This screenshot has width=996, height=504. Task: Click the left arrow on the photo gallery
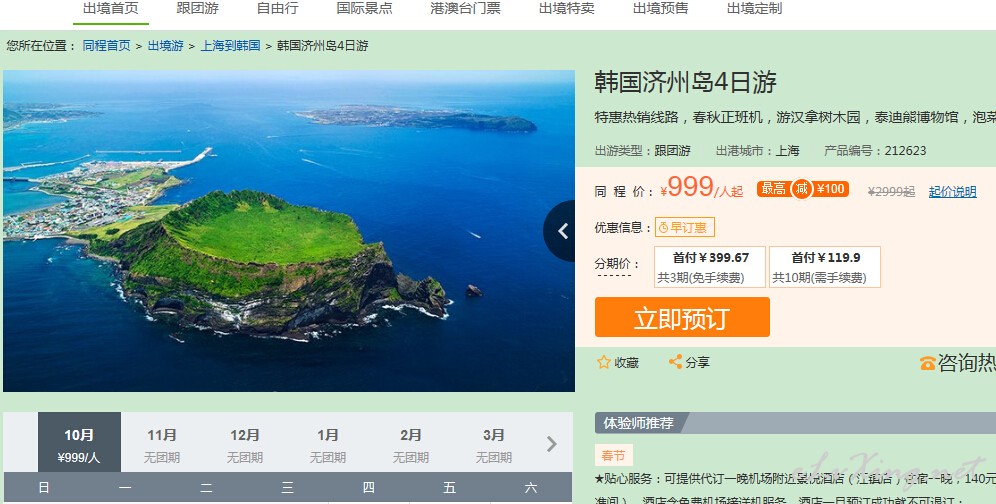pyautogui.click(x=561, y=231)
